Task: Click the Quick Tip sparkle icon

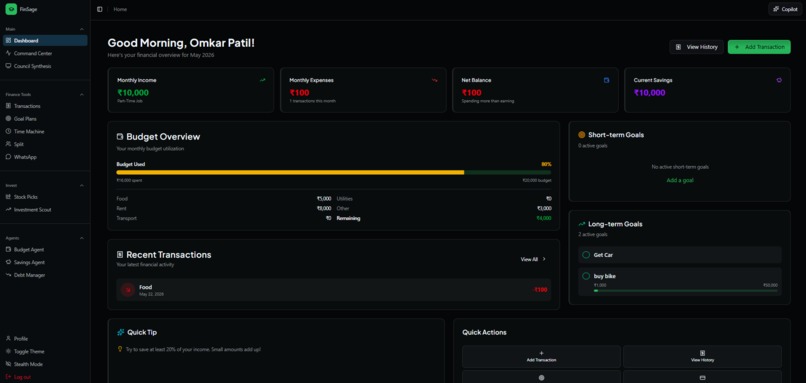Action: (121, 333)
